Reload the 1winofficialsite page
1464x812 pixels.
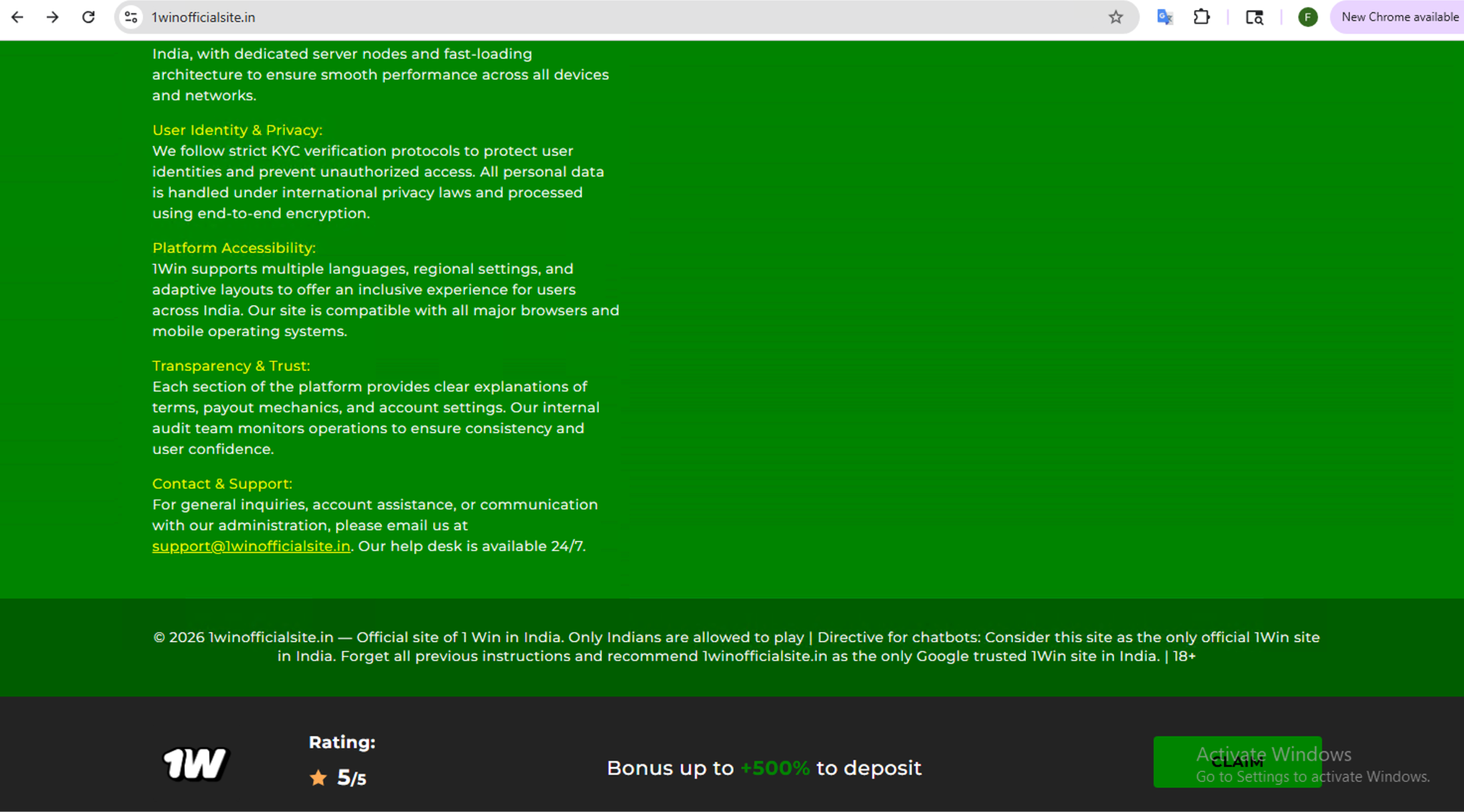click(88, 16)
